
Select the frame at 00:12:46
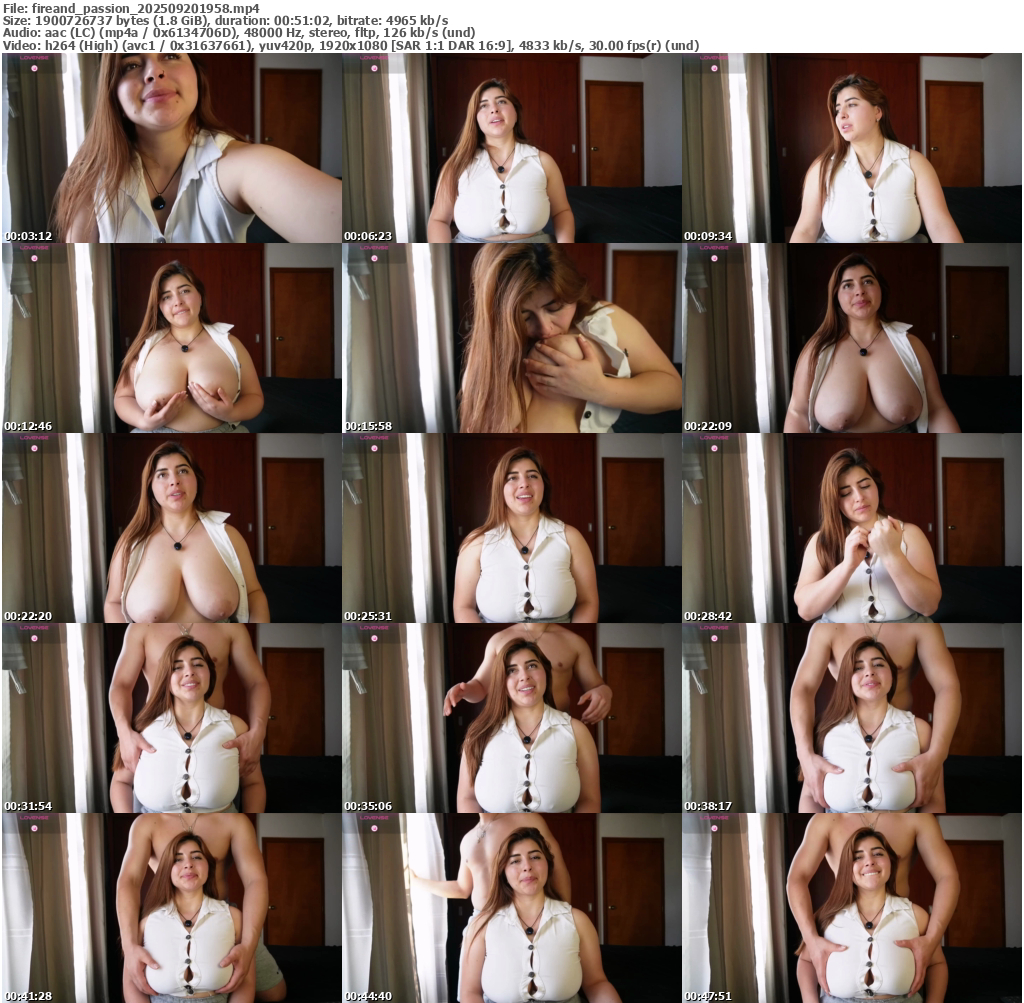click(172, 338)
